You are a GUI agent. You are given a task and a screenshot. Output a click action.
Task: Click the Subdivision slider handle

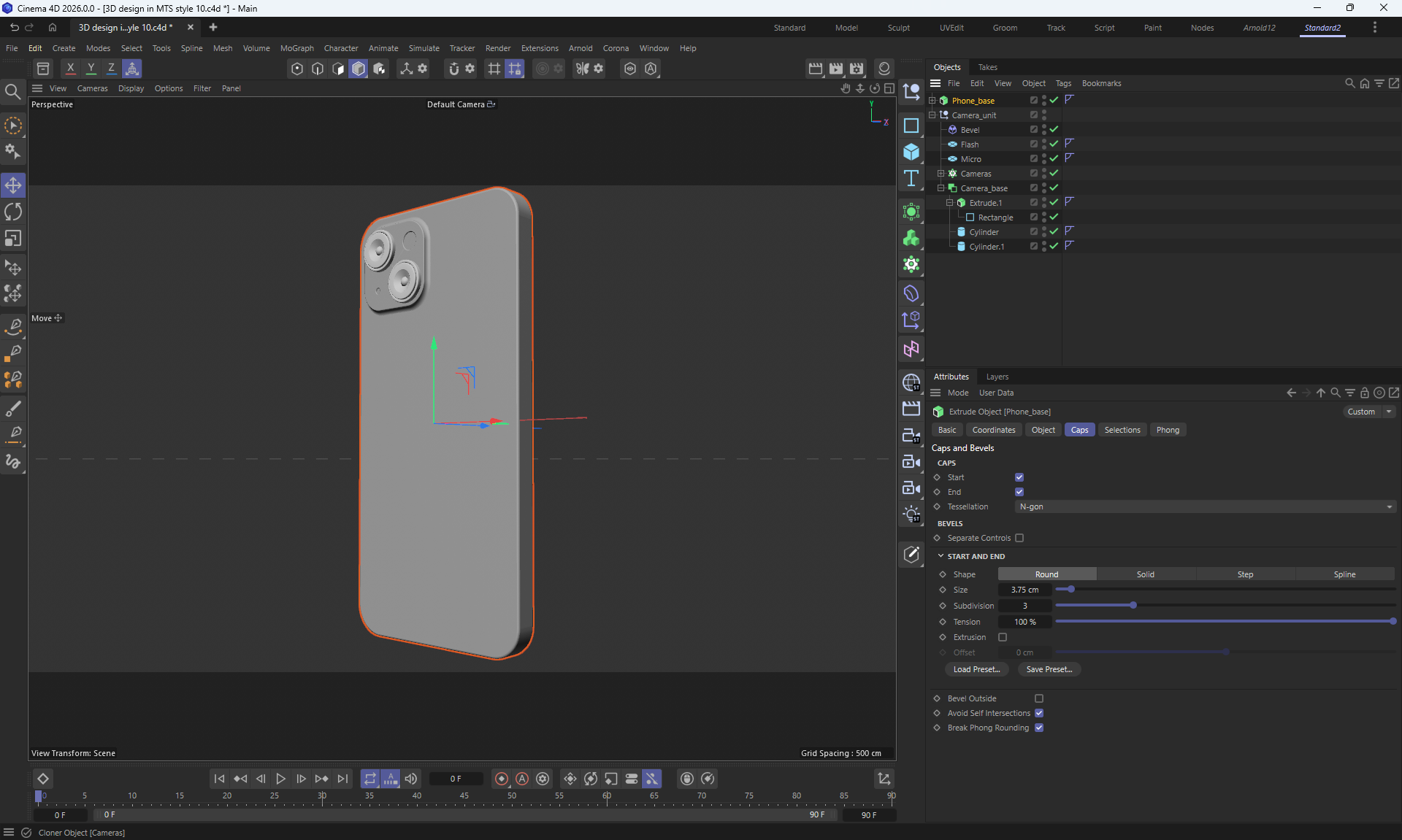click(x=1133, y=606)
